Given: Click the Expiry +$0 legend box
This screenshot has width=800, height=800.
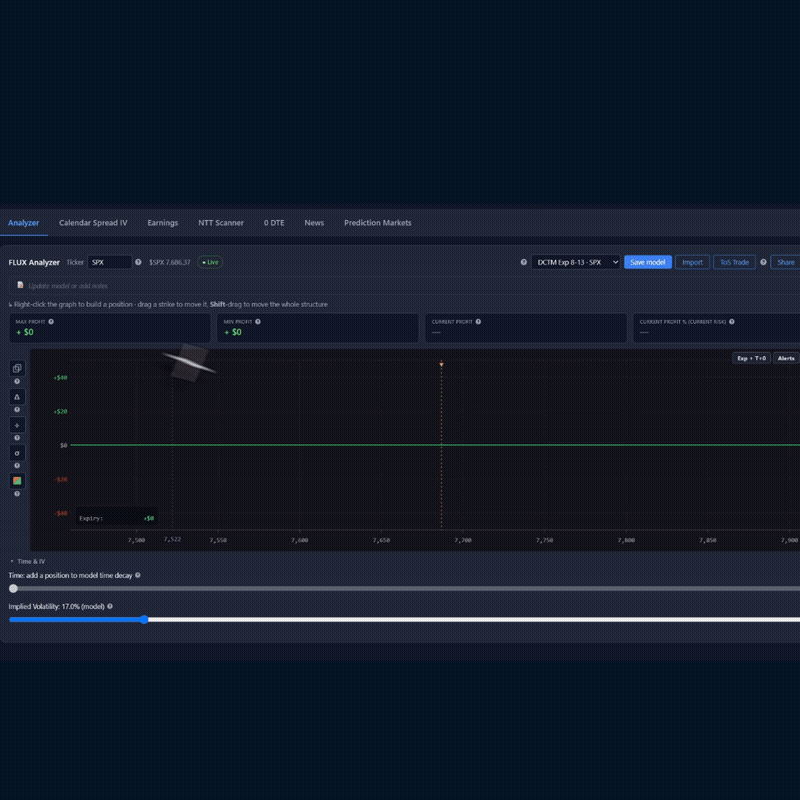Looking at the screenshot, I should pyautogui.click(x=116, y=518).
